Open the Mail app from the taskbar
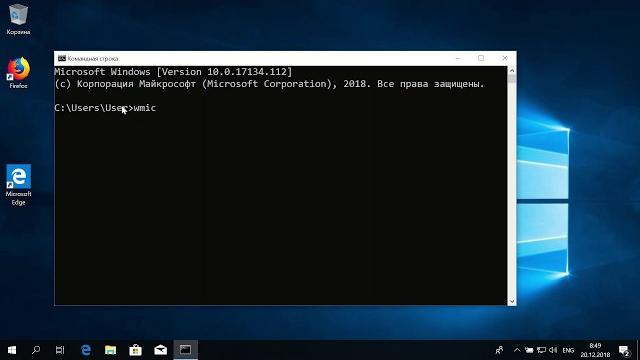This screenshot has height=360, width=640. 160,350
